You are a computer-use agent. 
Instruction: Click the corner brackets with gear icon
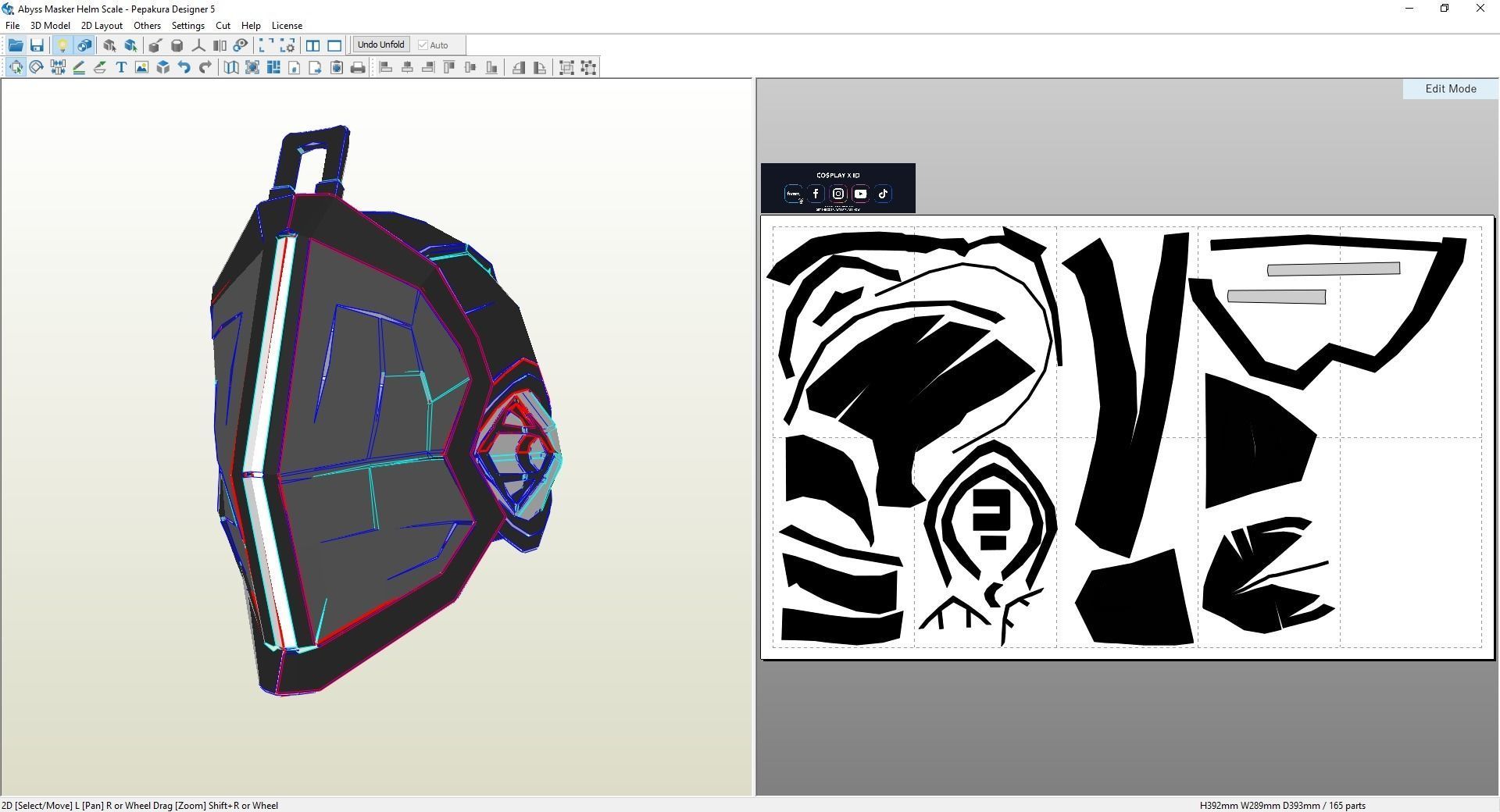point(287,45)
